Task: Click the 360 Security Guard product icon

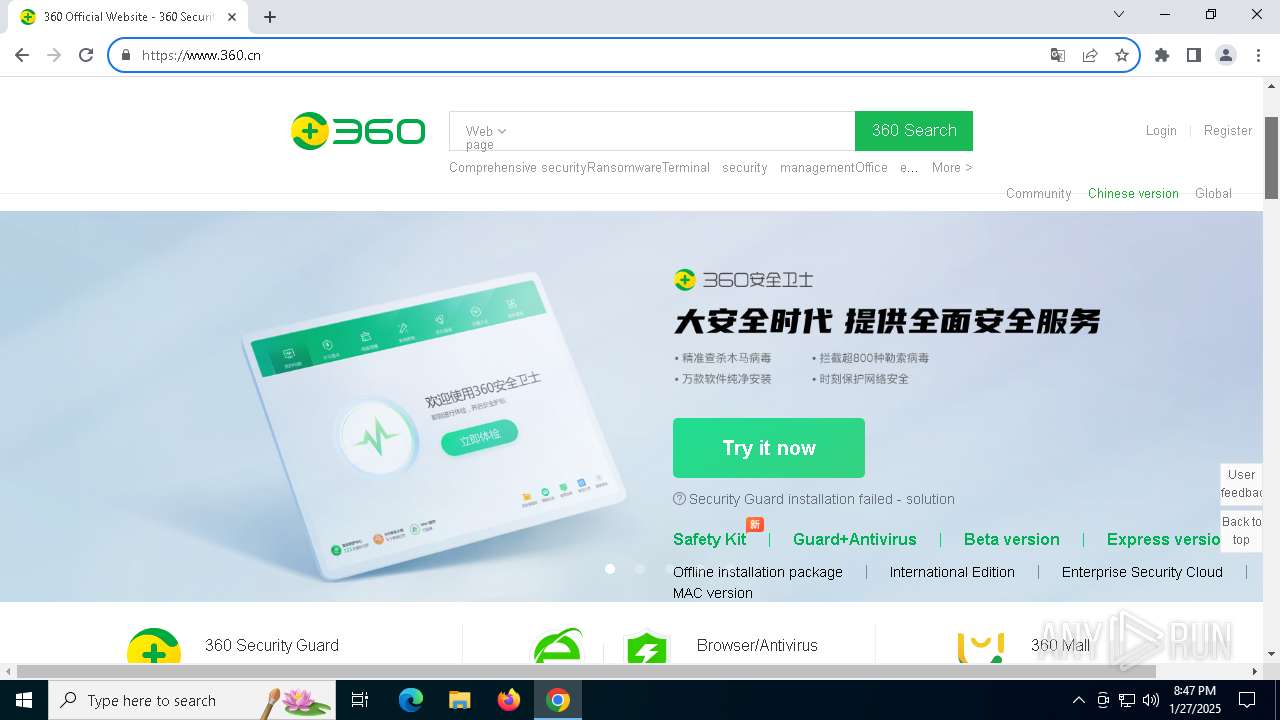Action: (154, 647)
